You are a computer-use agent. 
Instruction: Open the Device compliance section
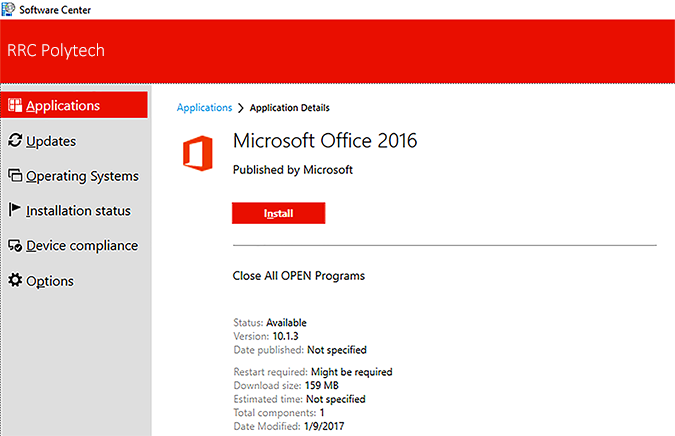click(x=82, y=246)
